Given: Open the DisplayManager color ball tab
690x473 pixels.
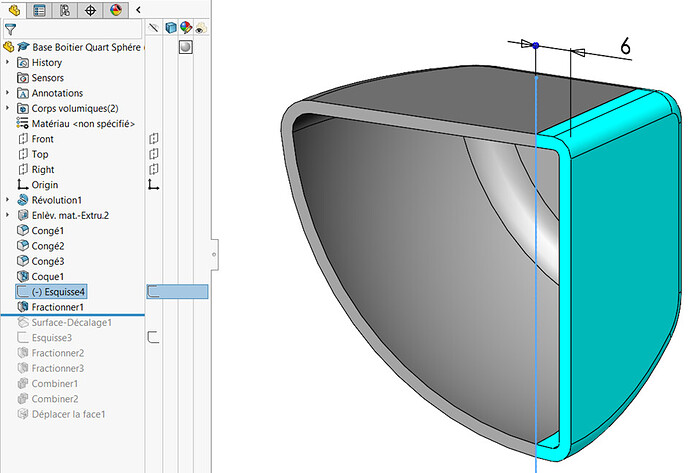Looking at the screenshot, I should pyautogui.click(x=117, y=10).
